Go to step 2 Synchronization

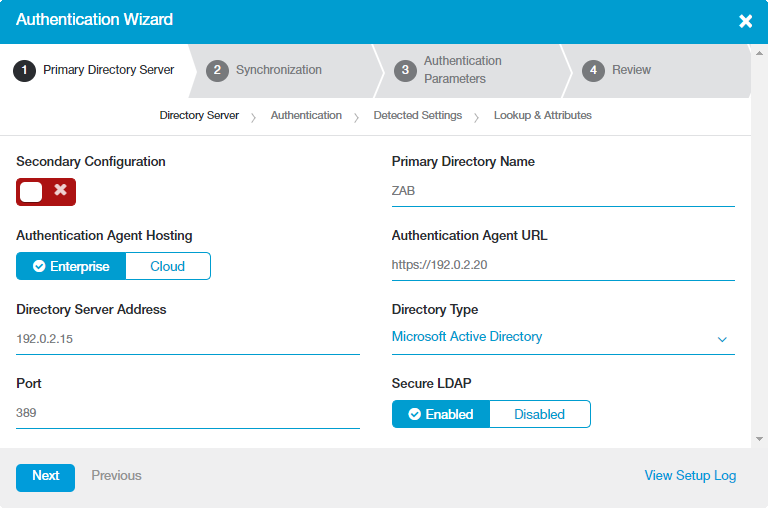click(x=279, y=71)
